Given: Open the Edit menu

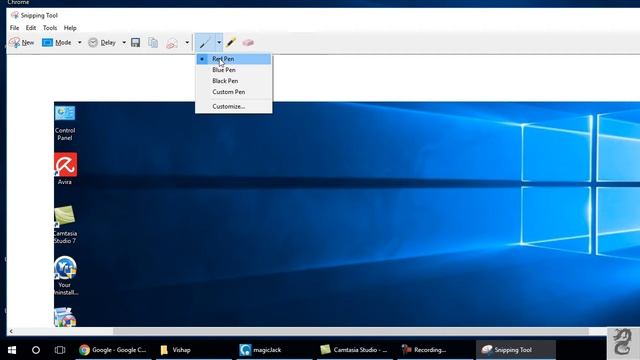Looking at the screenshot, I should pos(31,28).
